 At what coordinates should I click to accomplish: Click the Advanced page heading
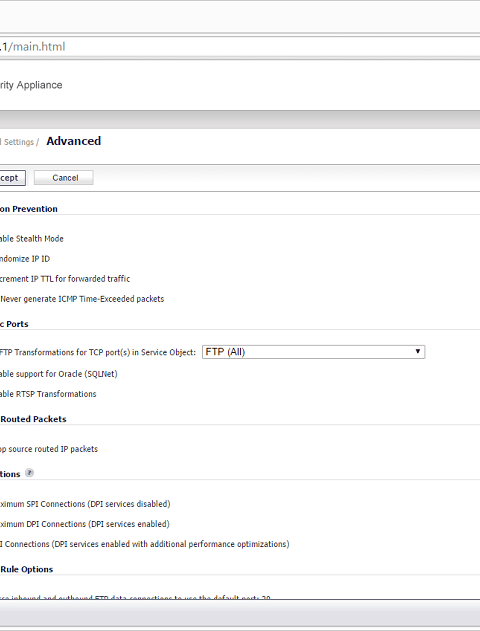74,141
